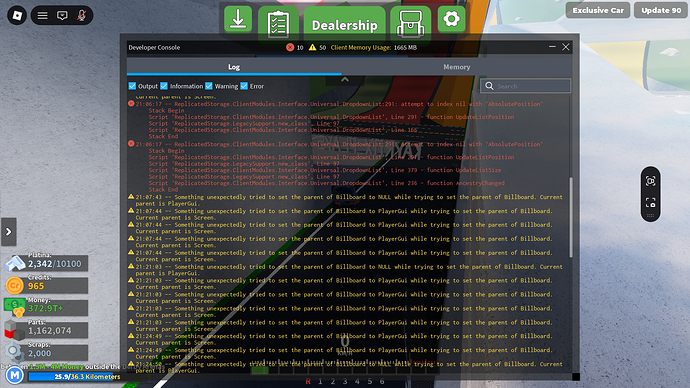Click the screenshot capture icon at right
The image size is (690, 388).
[x=650, y=181]
